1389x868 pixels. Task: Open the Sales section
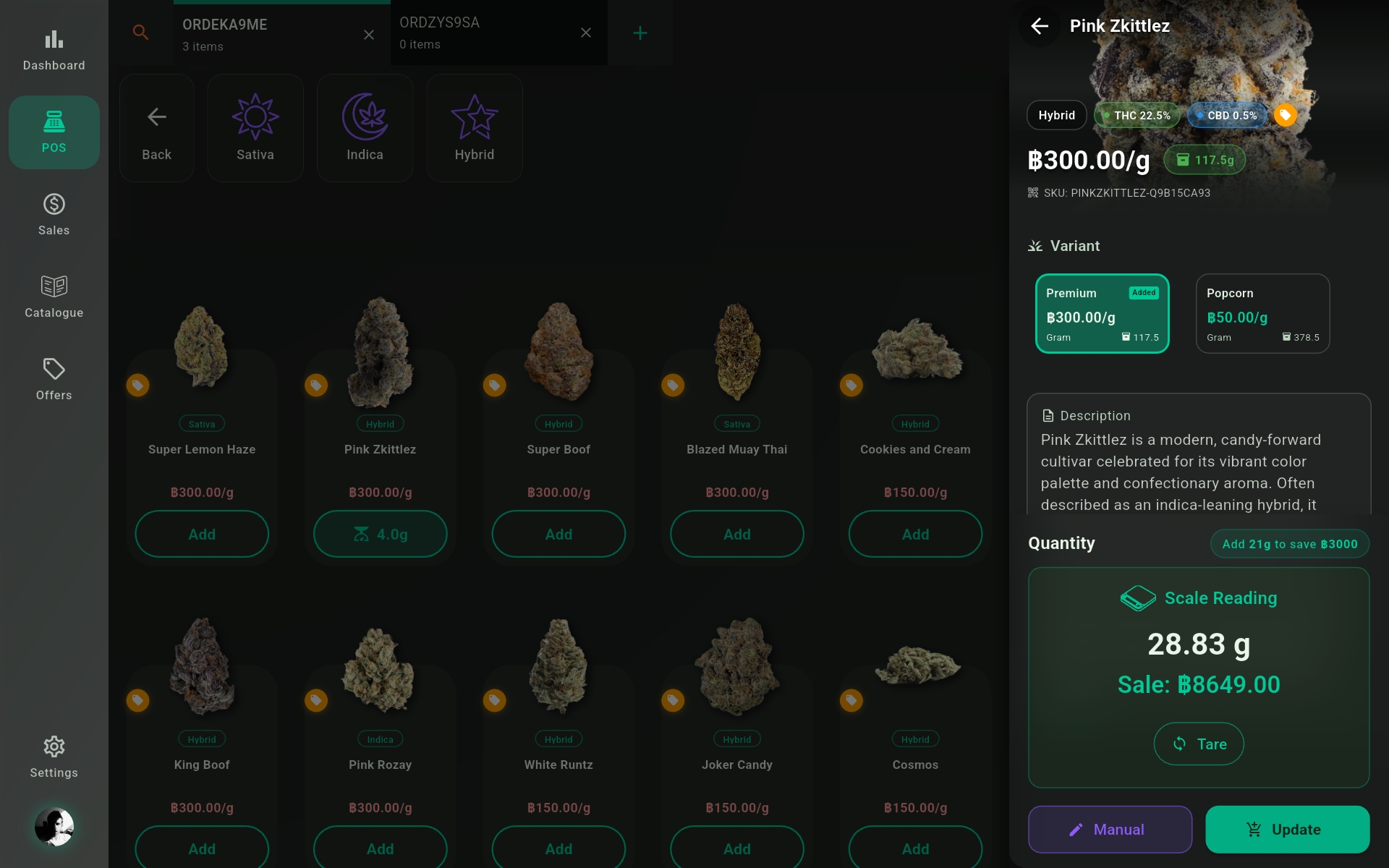point(54,213)
